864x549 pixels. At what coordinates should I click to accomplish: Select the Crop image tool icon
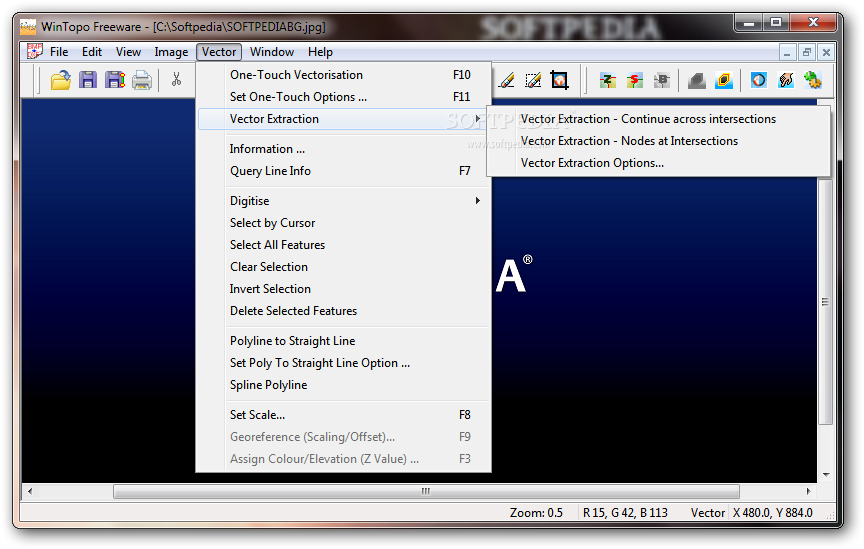coord(559,80)
